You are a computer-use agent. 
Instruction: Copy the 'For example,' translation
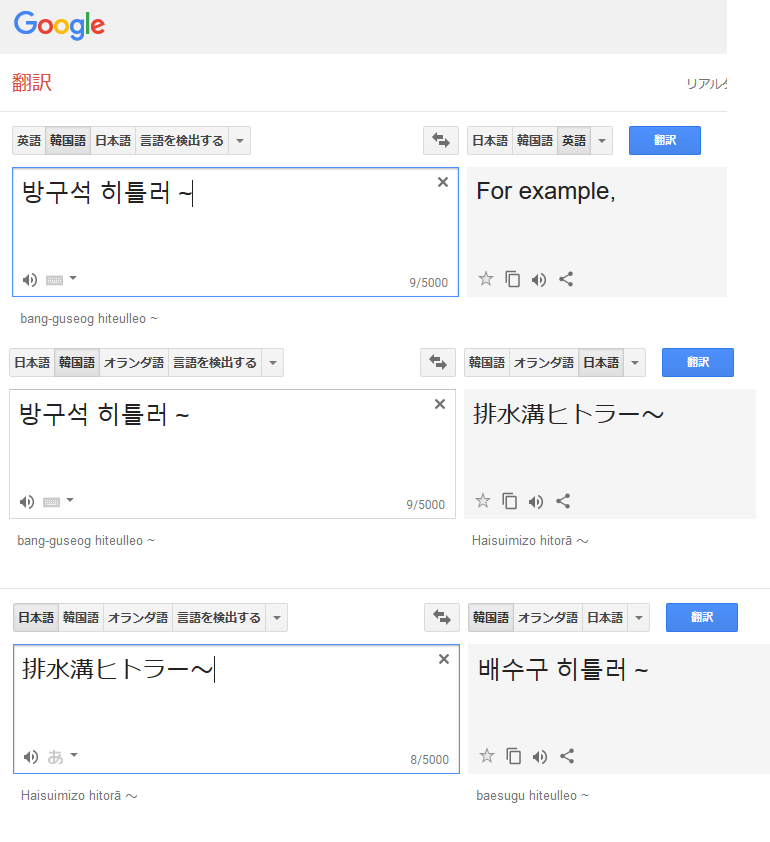click(512, 279)
